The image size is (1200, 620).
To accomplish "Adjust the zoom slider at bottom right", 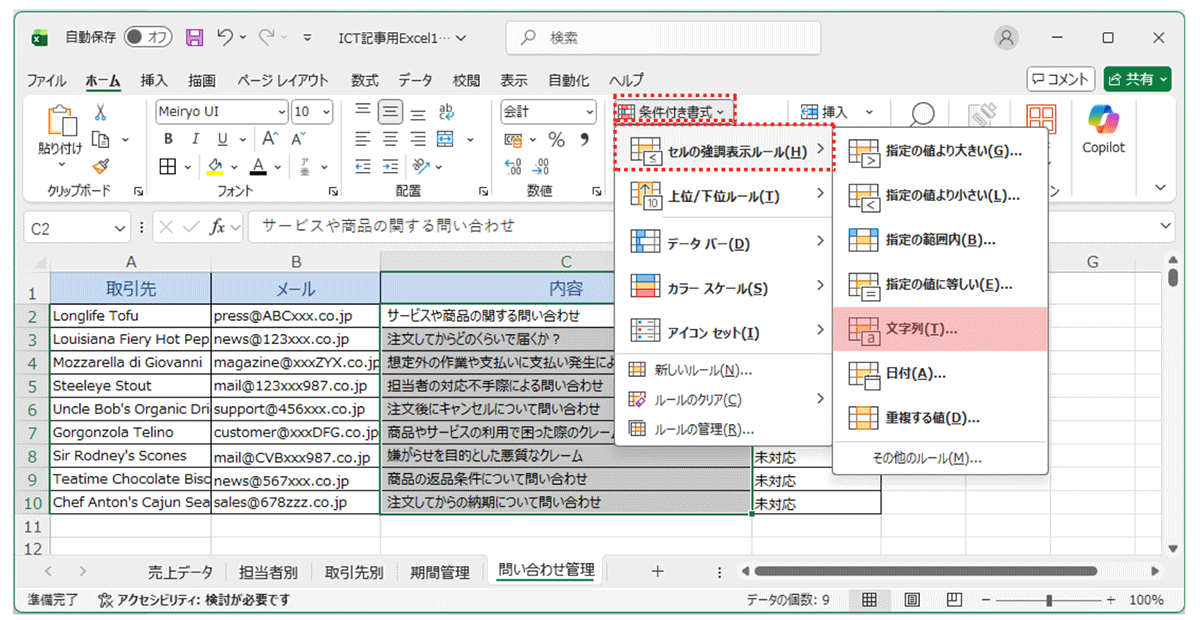I will (x=1048, y=600).
